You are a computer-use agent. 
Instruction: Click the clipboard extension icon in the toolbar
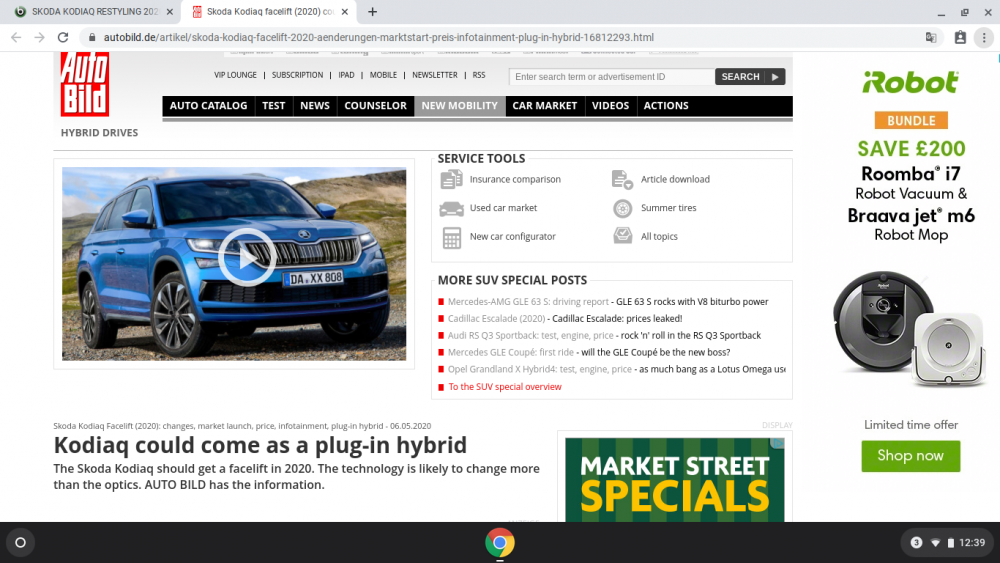(x=960, y=38)
